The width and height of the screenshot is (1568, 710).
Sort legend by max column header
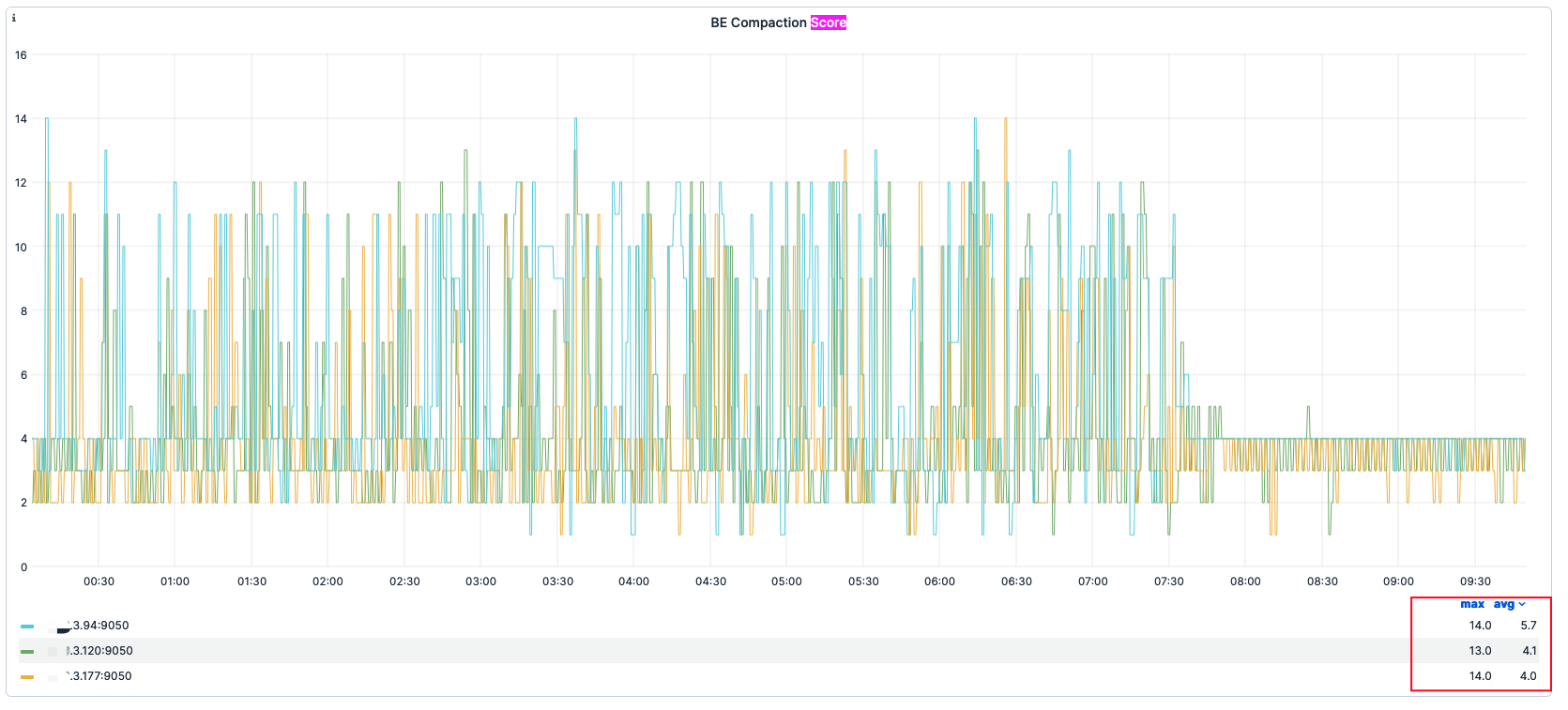point(1472,604)
